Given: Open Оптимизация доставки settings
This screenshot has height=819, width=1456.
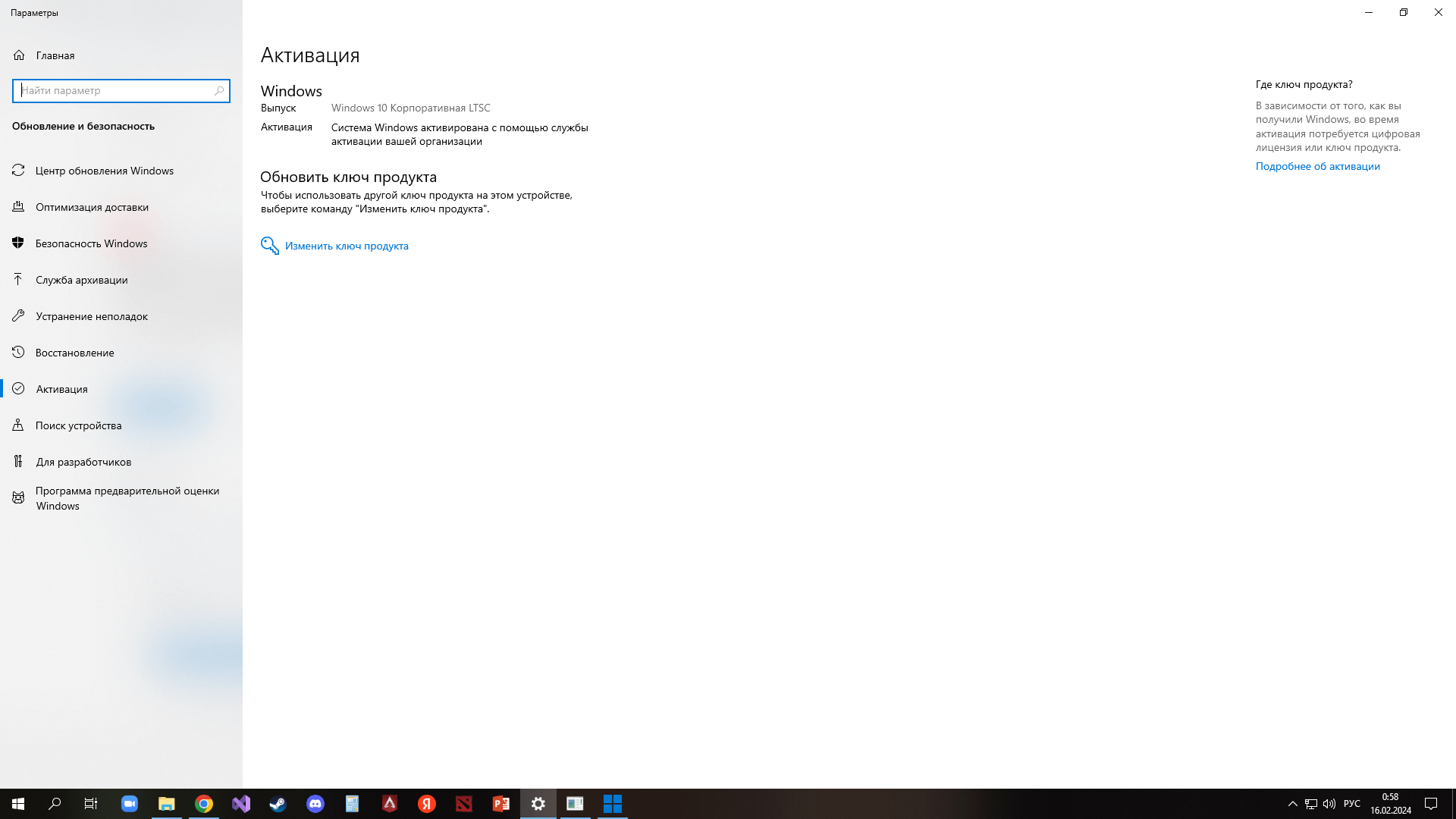Looking at the screenshot, I should pos(121,207).
